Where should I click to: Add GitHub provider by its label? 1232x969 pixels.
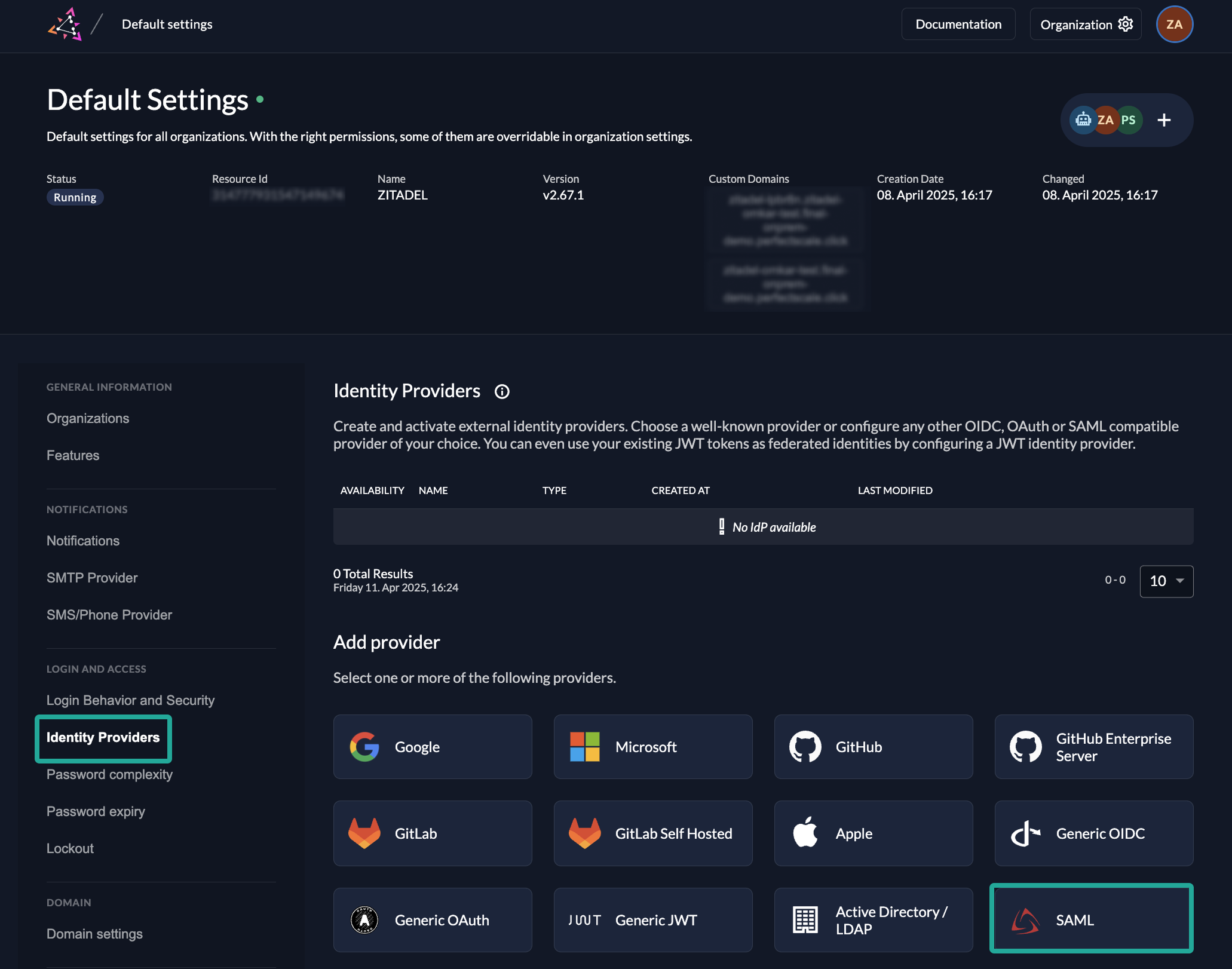(x=859, y=747)
